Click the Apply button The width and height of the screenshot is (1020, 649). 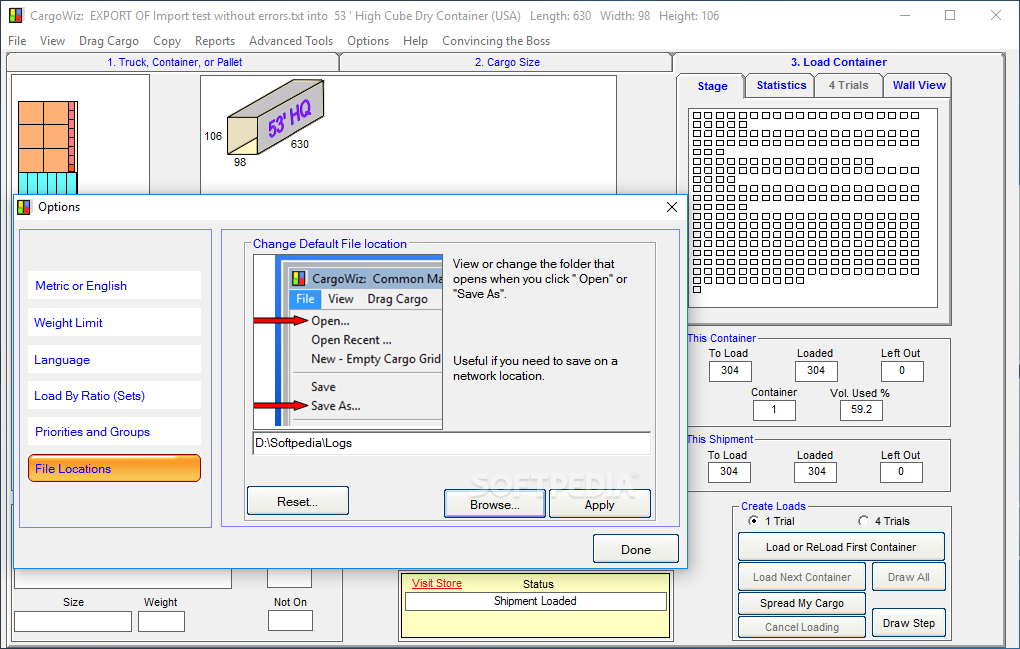599,504
